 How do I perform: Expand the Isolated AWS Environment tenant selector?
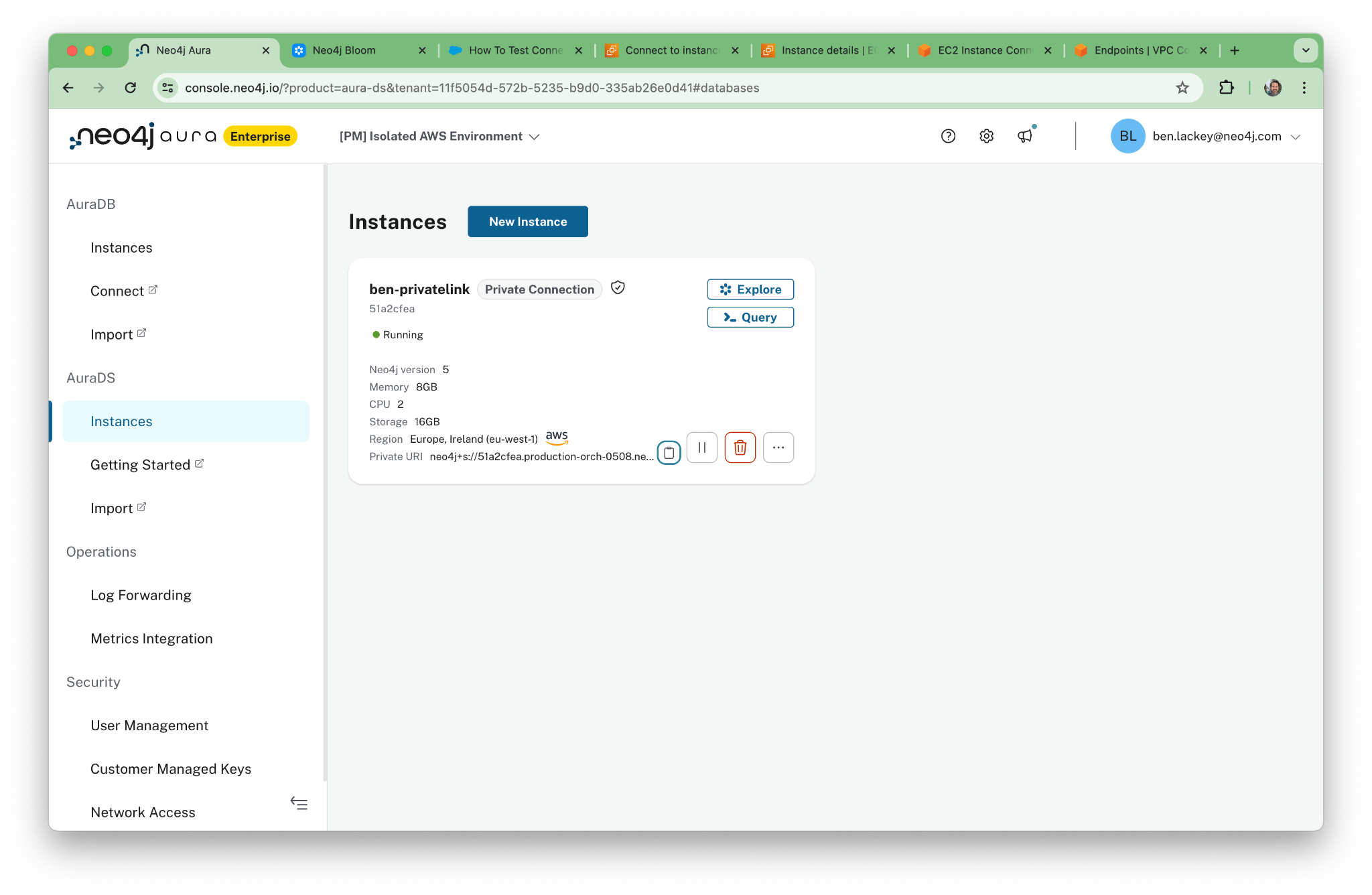click(x=439, y=136)
